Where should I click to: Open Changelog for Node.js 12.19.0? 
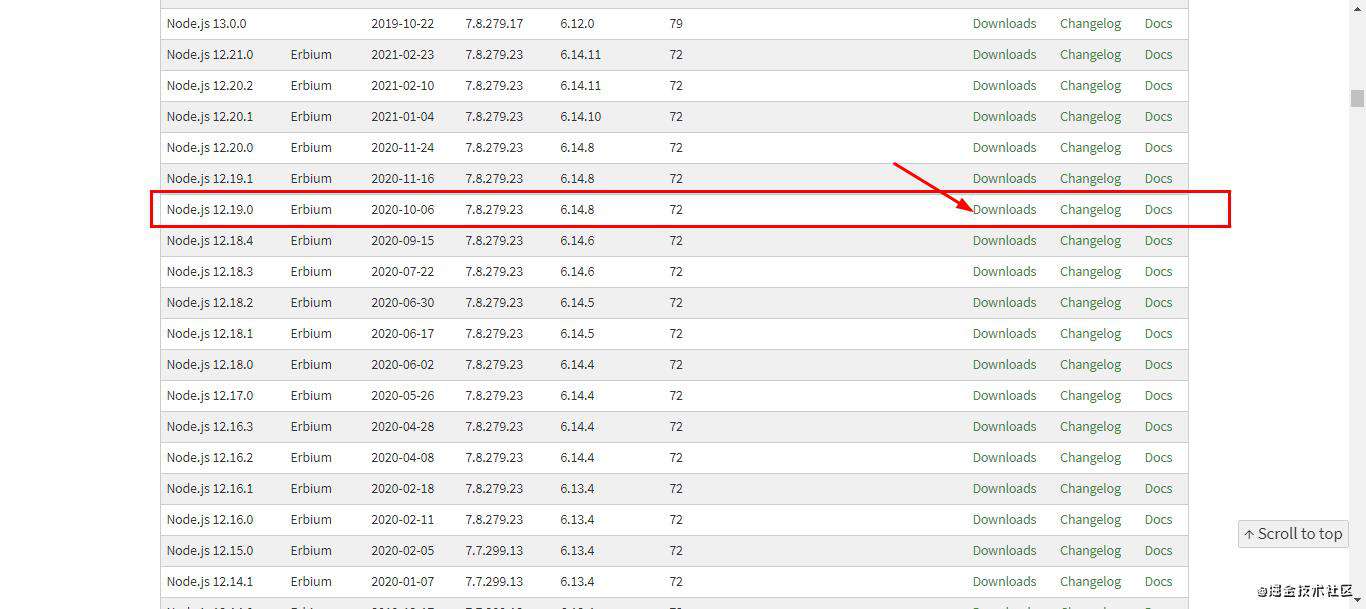[x=1090, y=209]
